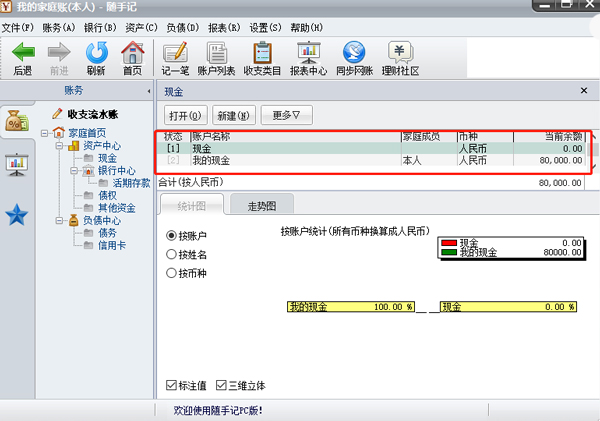Select the 按账户 radio button
The image size is (600, 421).
(x=171, y=235)
